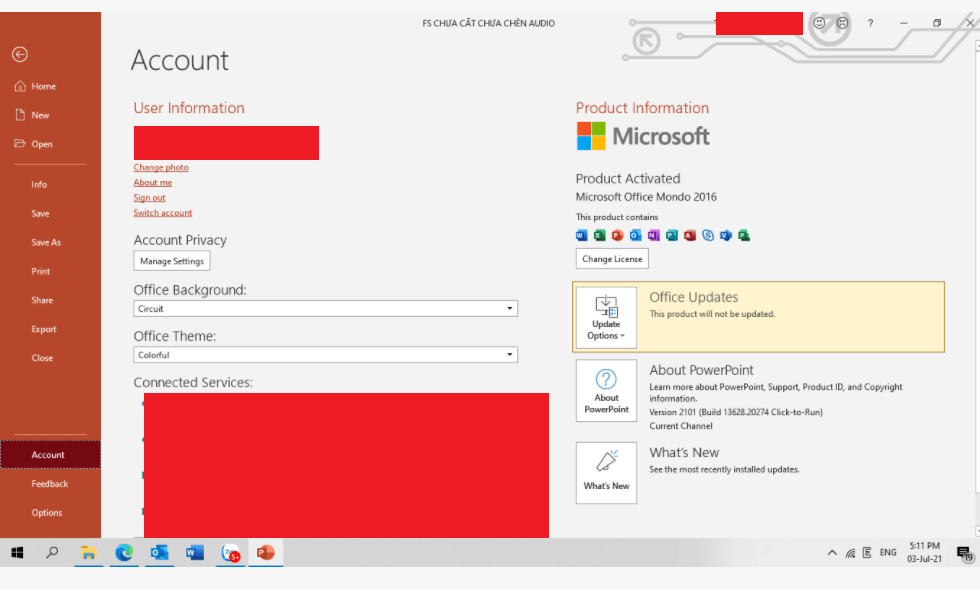Click the Visio product icon
This screenshot has width=980, height=589.
pyautogui.click(x=726, y=235)
